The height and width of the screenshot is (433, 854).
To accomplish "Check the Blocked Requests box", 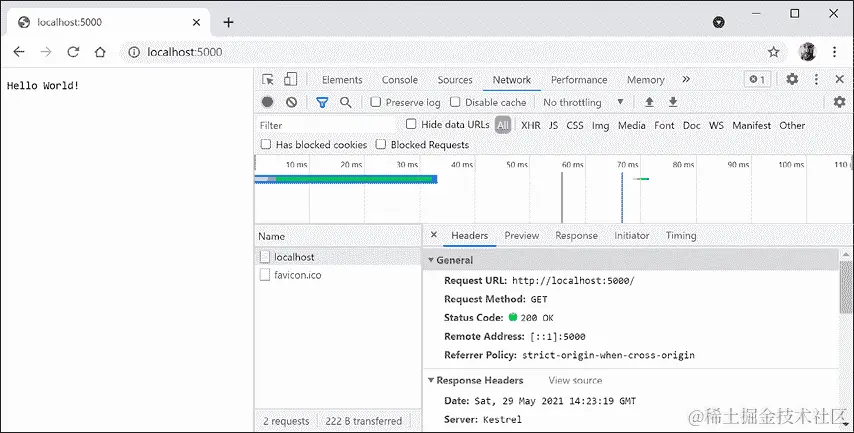I will [x=381, y=144].
